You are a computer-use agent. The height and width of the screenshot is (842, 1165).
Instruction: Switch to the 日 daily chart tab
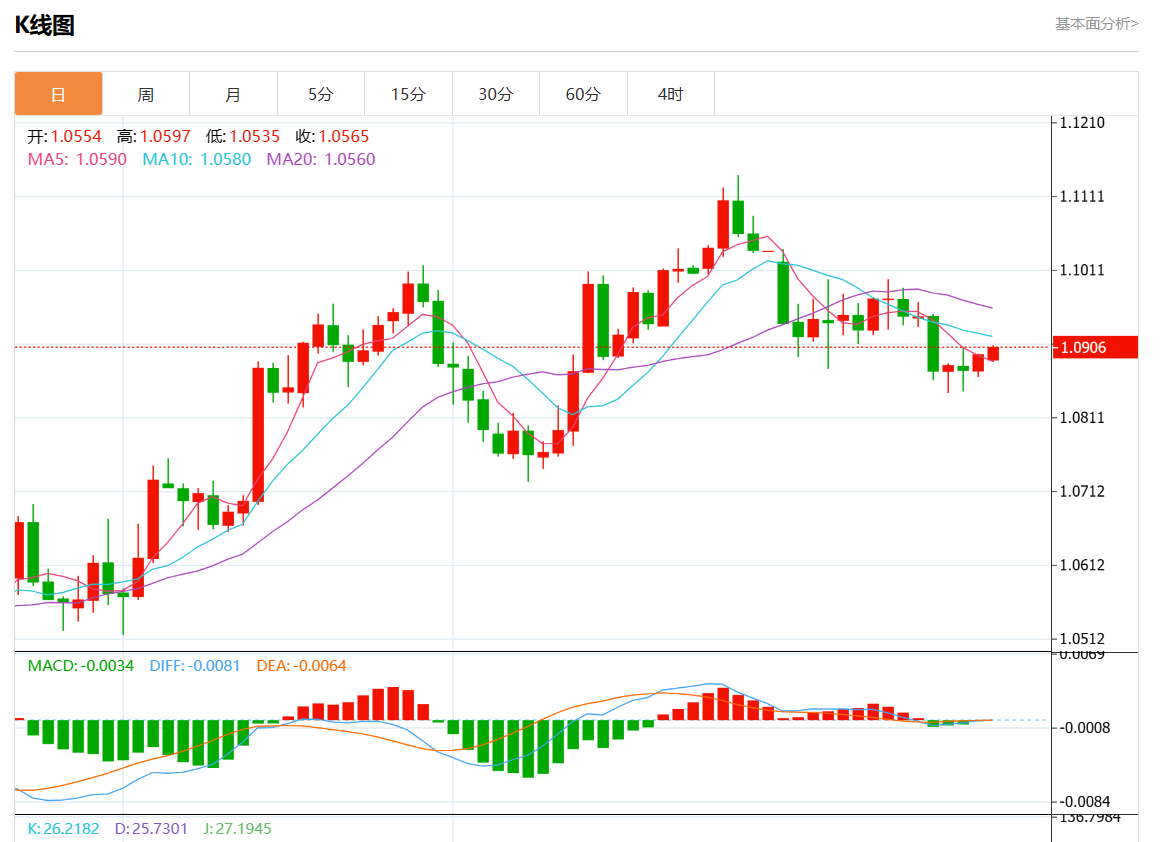point(58,94)
